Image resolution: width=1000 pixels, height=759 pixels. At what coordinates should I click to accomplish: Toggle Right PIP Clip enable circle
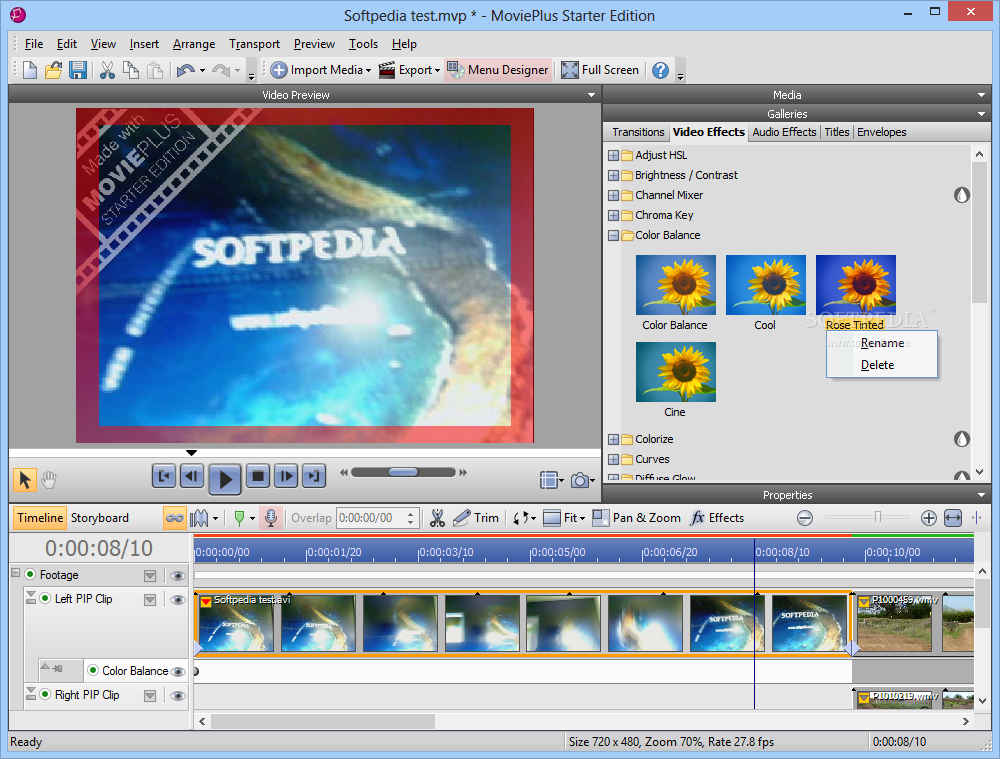tap(45, 694)
